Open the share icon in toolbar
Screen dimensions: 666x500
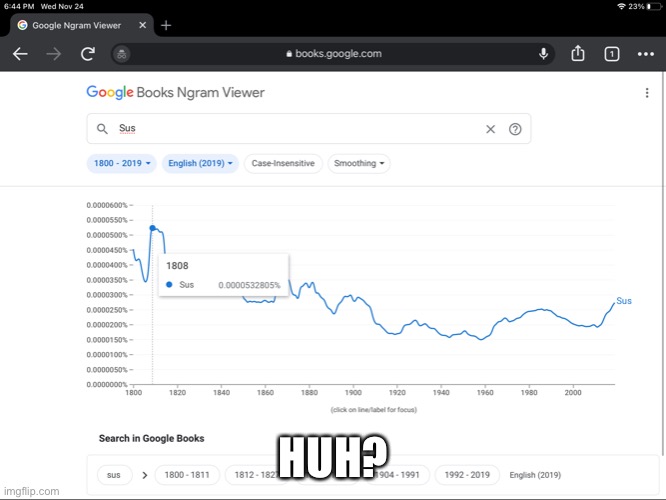click(x=578, y=54)
